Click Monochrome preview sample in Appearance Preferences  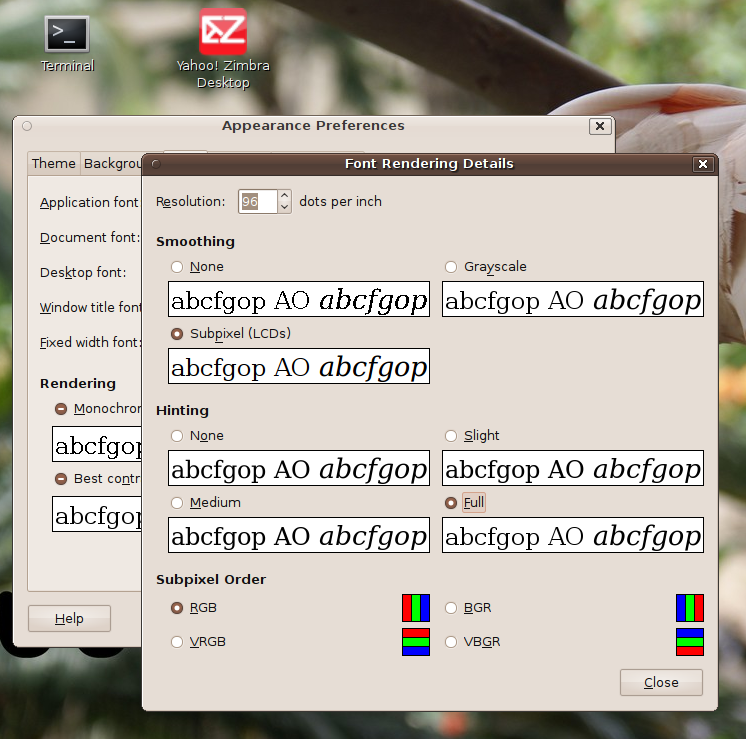97,444
